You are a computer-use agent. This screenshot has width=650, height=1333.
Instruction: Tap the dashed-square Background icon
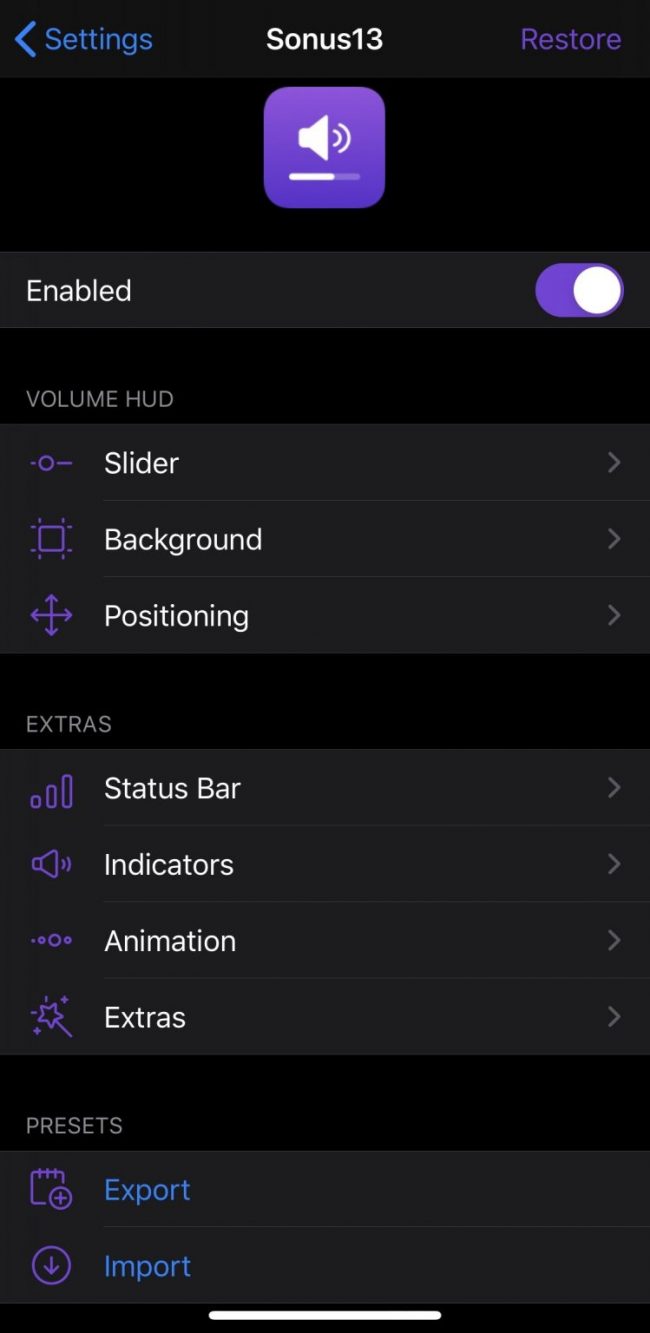coord(51,539)
